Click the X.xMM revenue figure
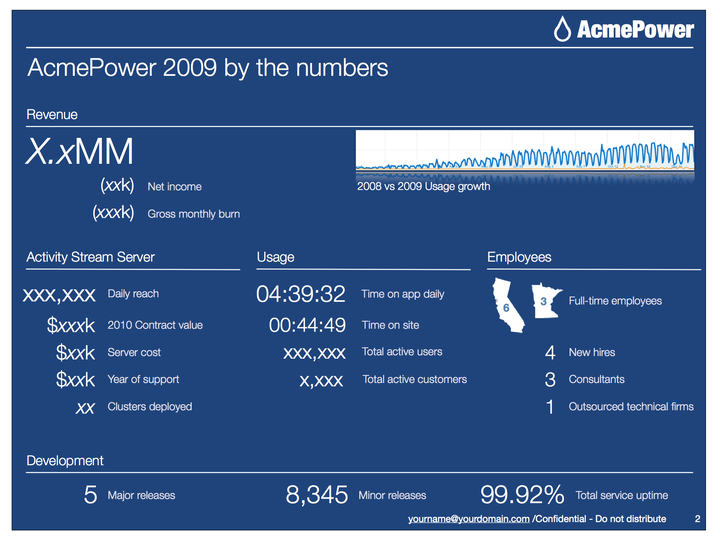 tap(80, 151)
